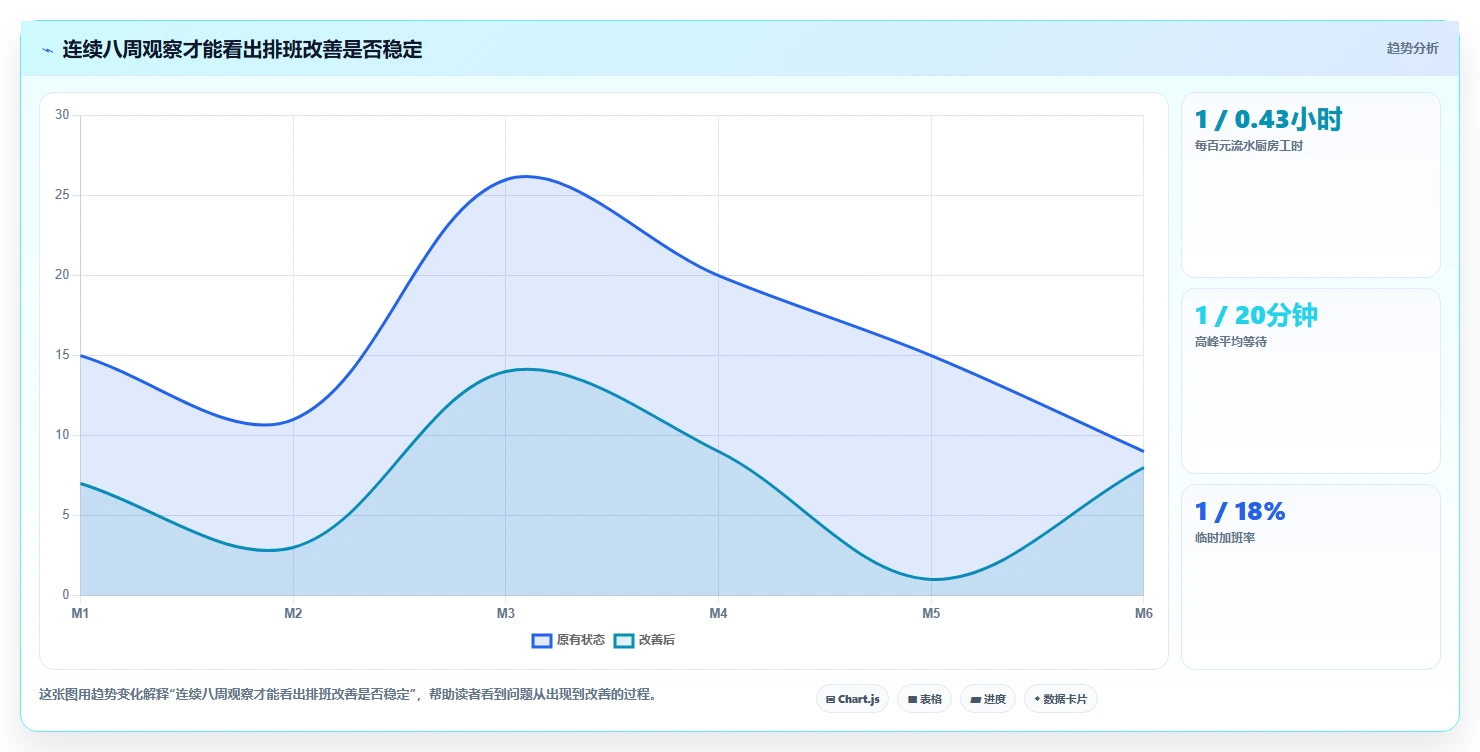
Task: Click the M4 x-axis label
Action: pos(718,614)
